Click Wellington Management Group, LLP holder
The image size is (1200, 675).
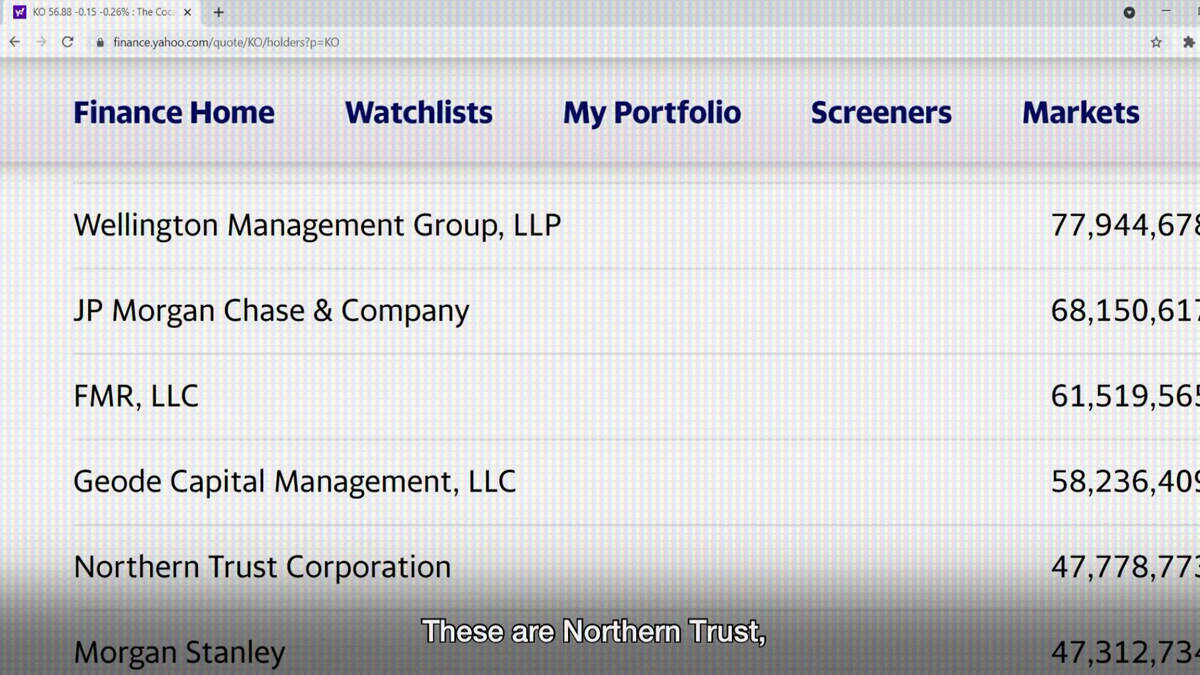click(x=317, y=225)
